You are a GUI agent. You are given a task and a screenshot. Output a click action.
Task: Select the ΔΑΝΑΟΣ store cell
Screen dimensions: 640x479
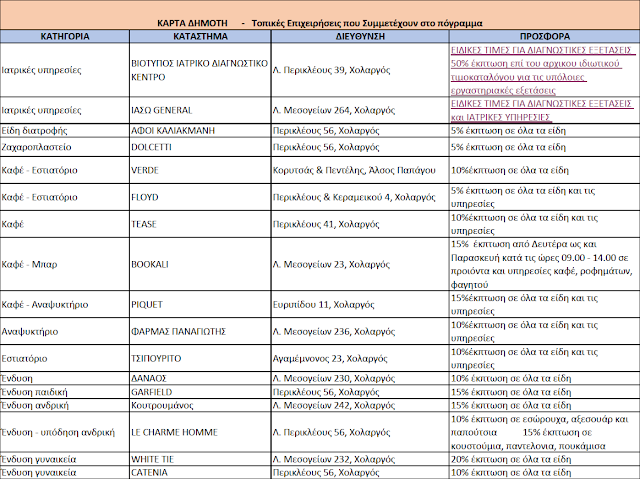click(200, 378)
